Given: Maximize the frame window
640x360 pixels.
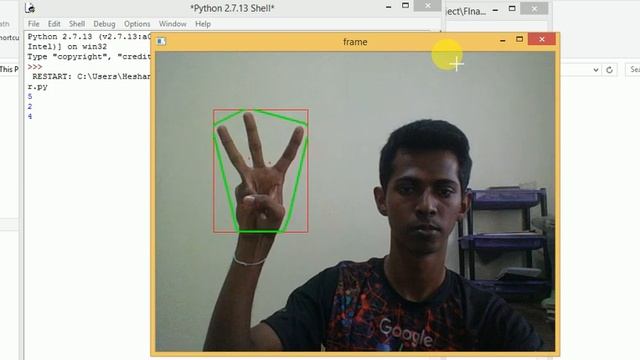Looking at the screenshot, I should point(519,39).
